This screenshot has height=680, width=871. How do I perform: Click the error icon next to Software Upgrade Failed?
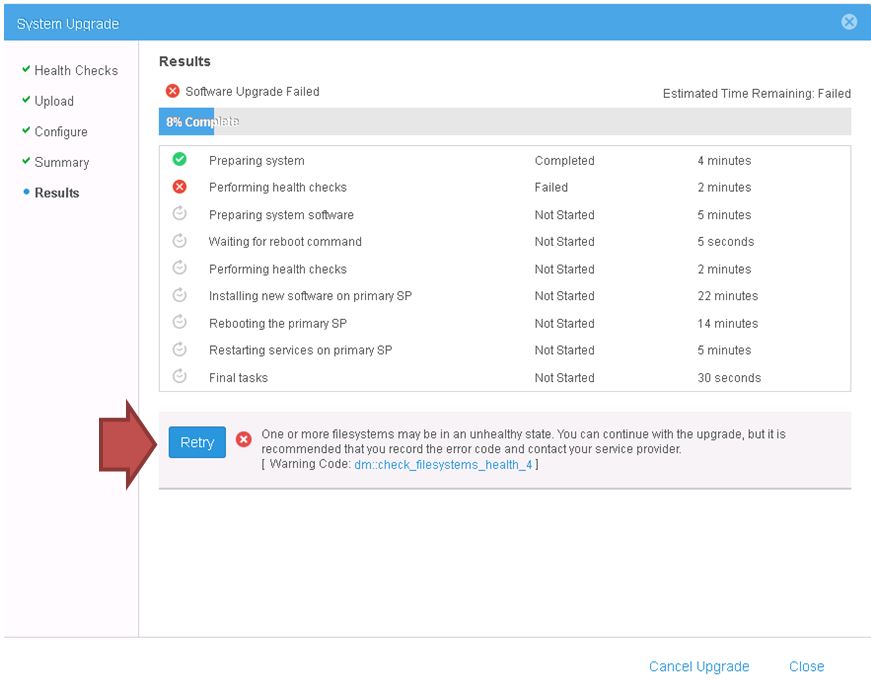click(170, 92)
